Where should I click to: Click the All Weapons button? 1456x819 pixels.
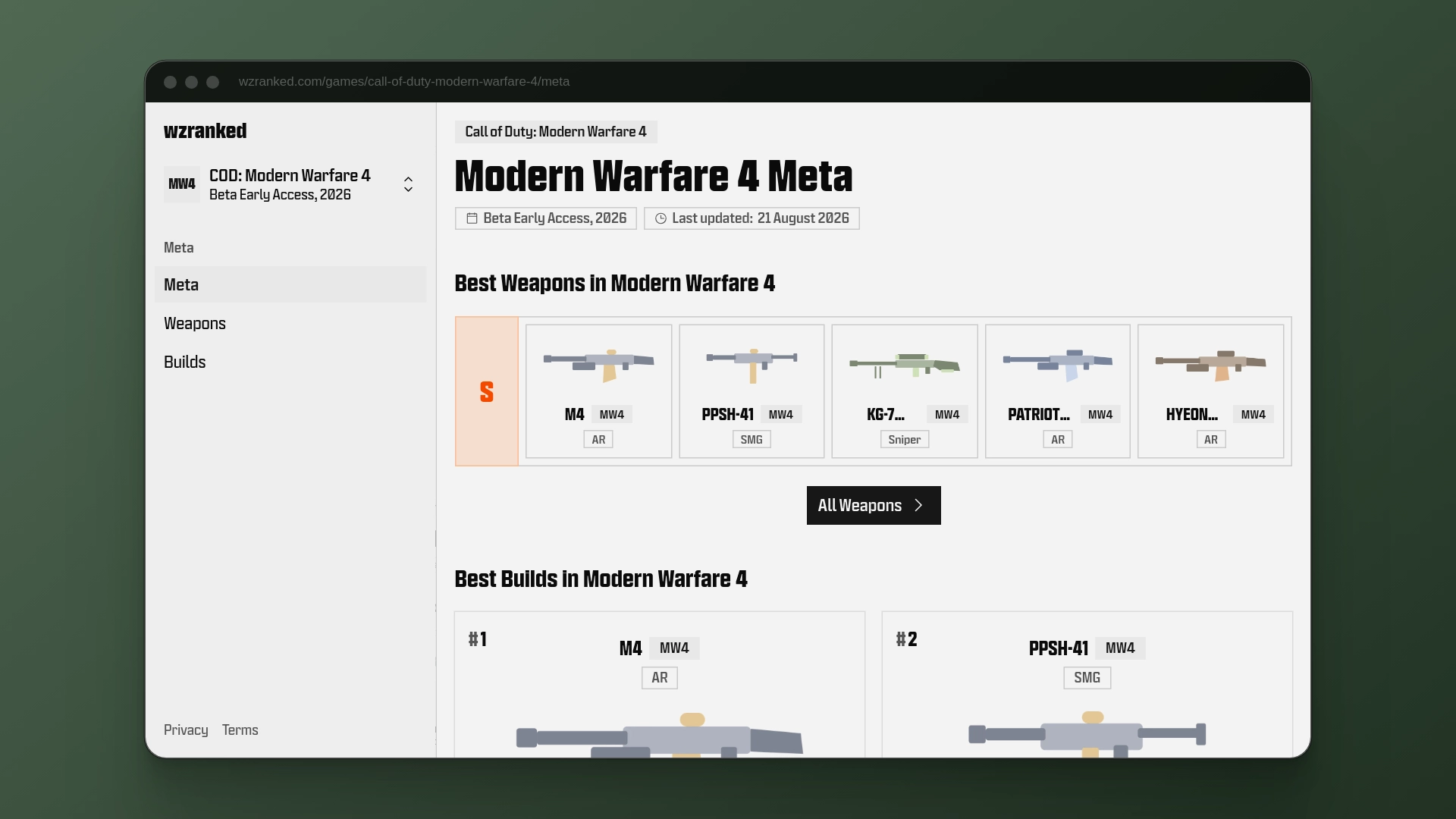[x=874, y=505]
